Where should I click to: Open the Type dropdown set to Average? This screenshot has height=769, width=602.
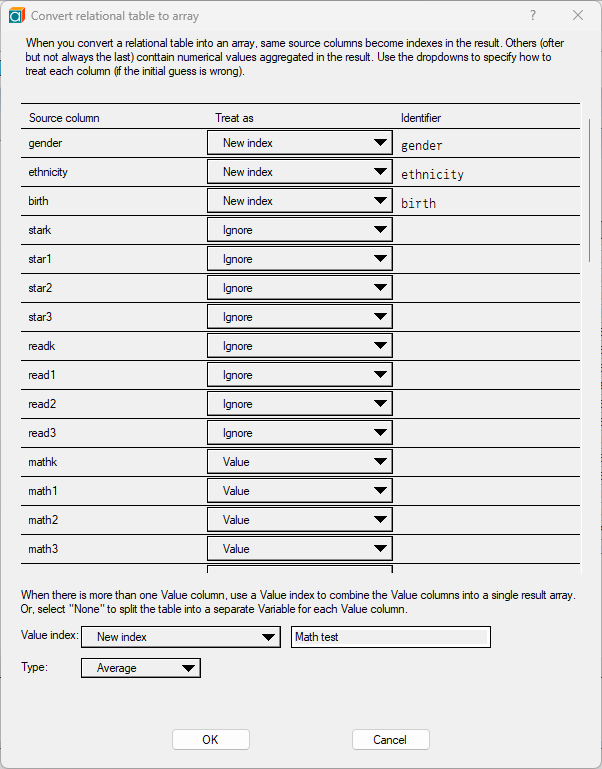click(x=141, y=668)
